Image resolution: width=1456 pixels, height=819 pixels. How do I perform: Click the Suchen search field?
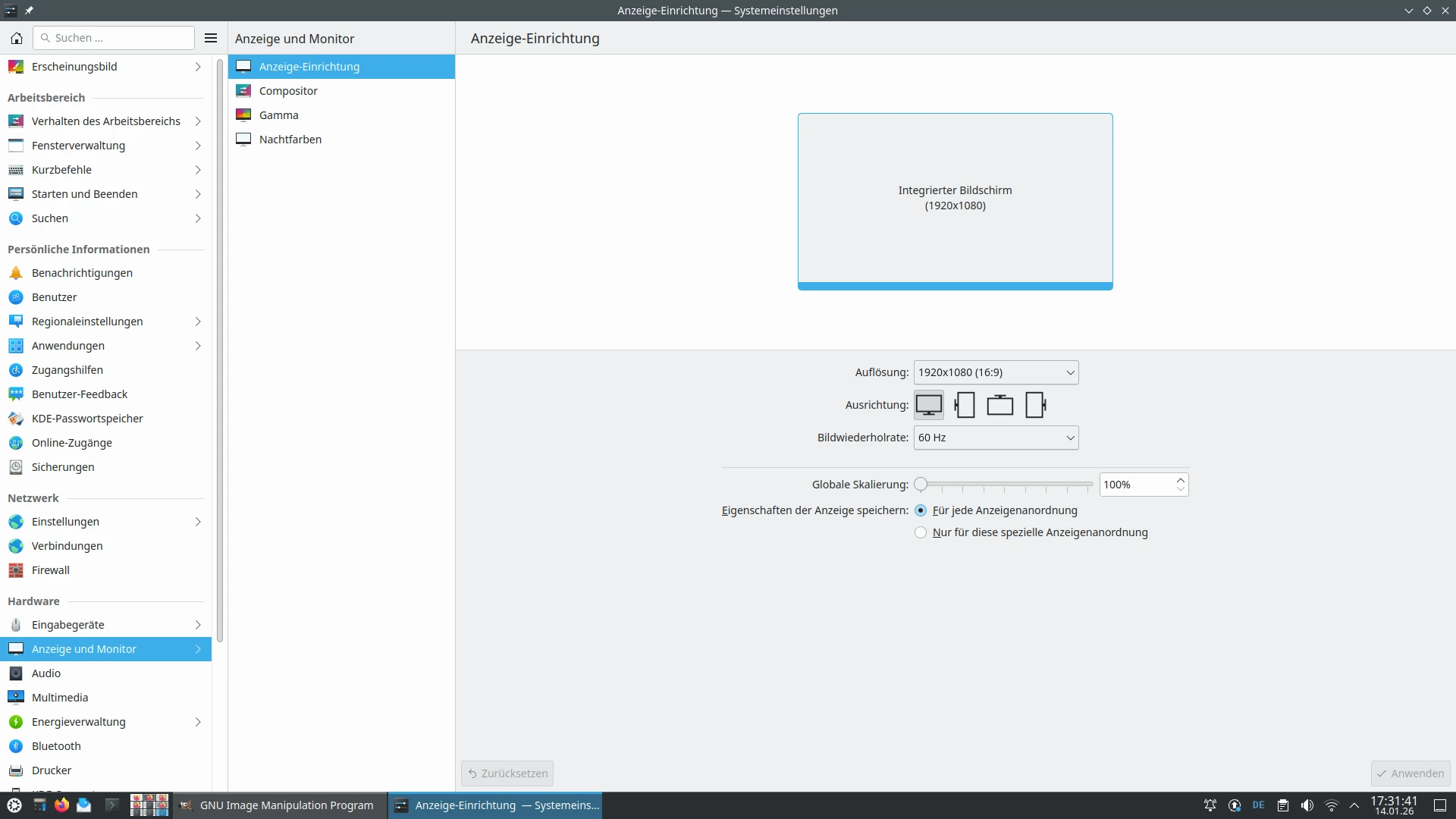coord(114,38)
